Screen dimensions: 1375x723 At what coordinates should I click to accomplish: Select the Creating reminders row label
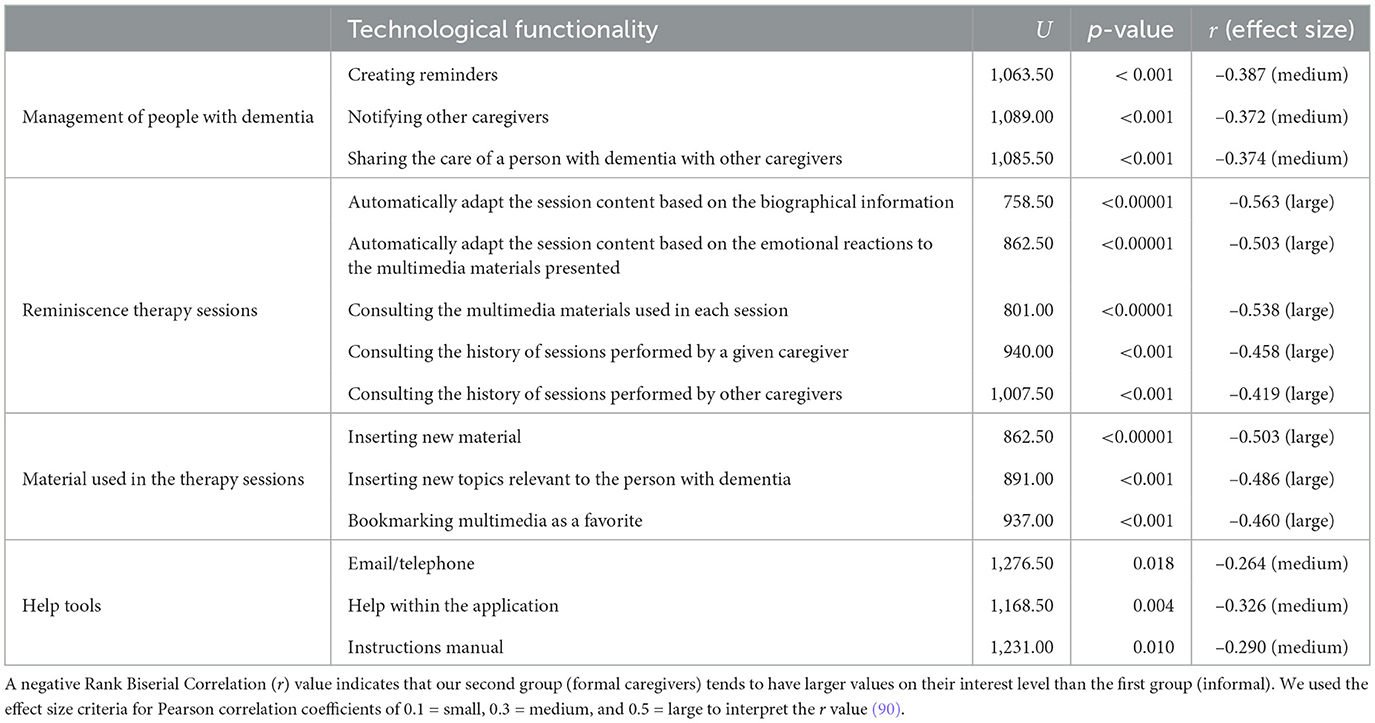[422, 75]
